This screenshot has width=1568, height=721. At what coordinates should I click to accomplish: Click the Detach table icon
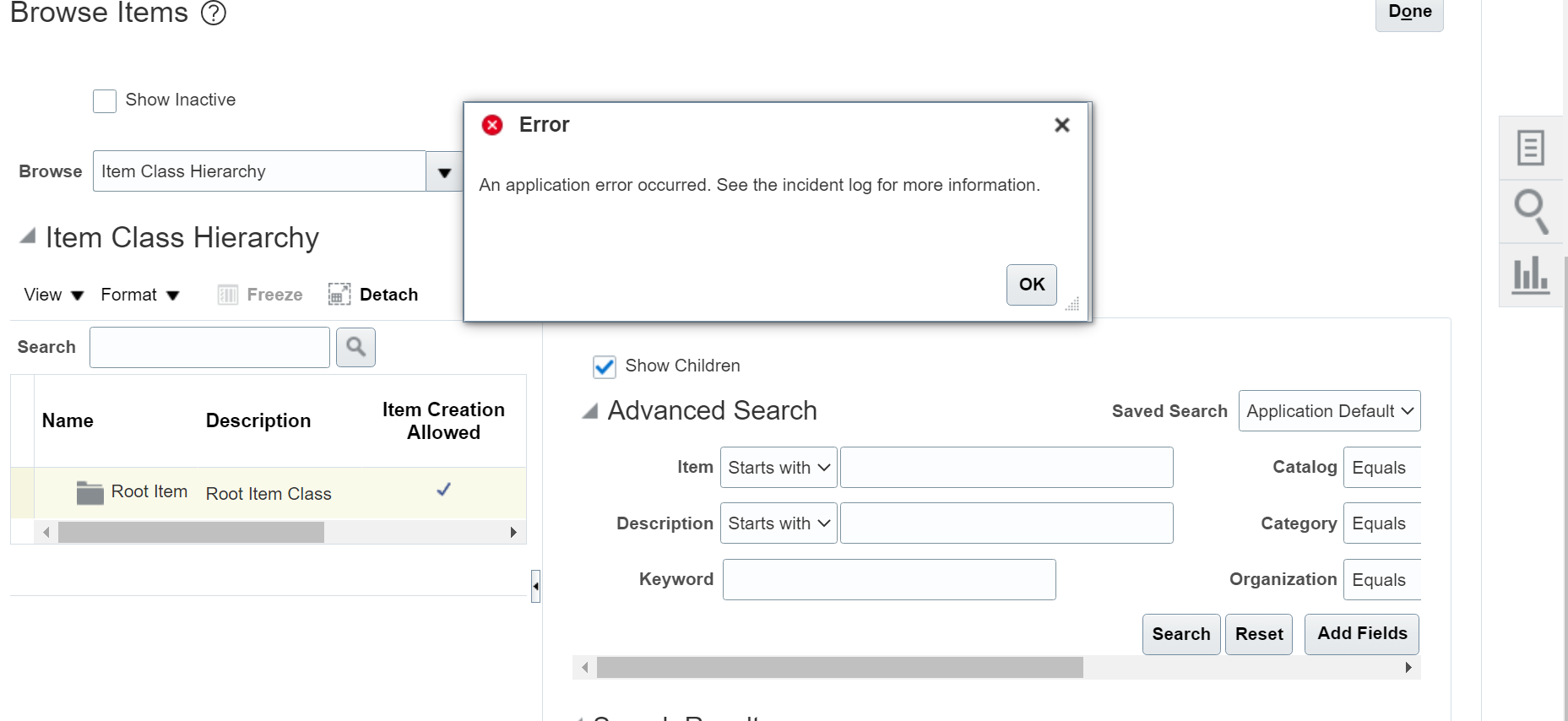339,295
